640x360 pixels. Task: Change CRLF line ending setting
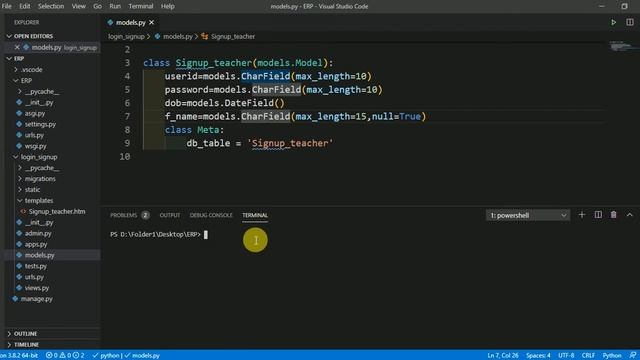[x=588, y=355]
